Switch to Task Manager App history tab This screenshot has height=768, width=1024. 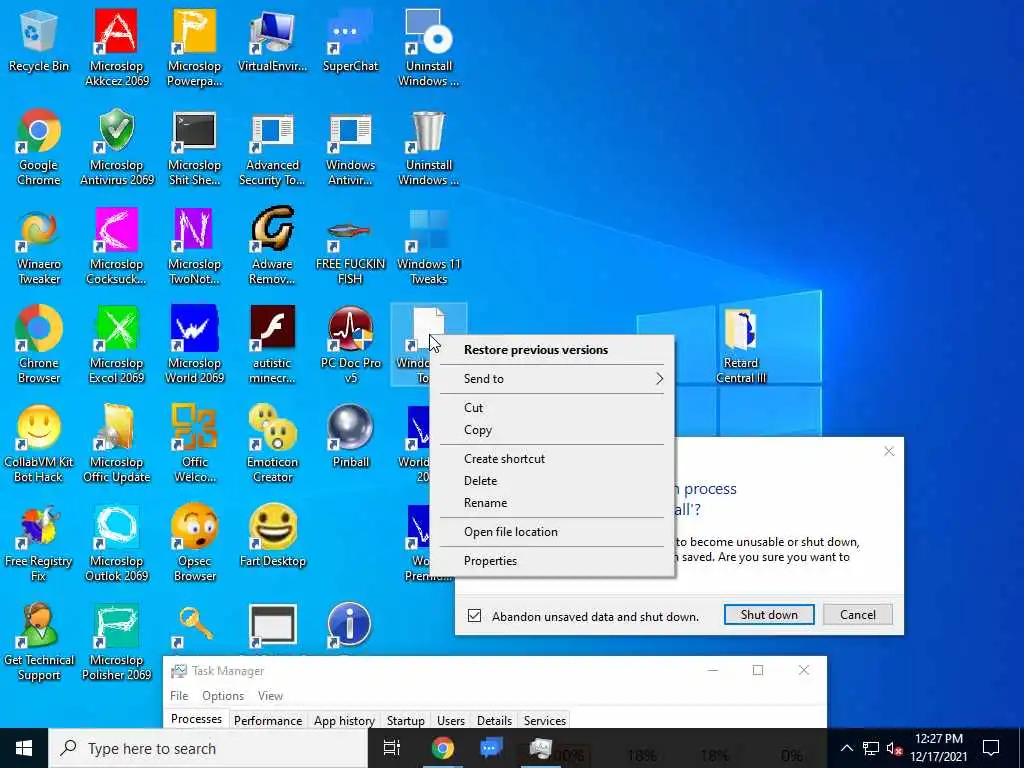click(x=344, y=720)
